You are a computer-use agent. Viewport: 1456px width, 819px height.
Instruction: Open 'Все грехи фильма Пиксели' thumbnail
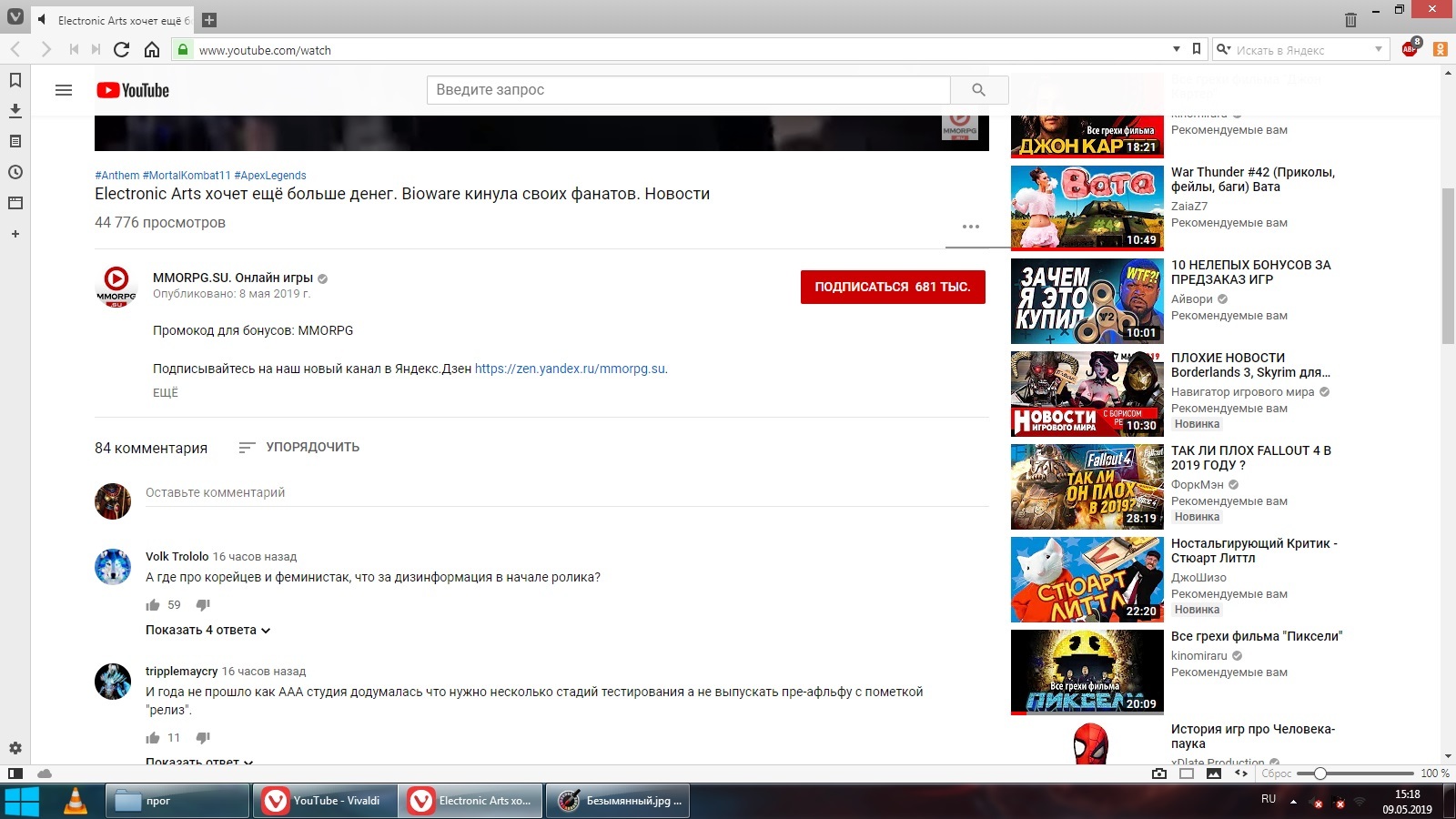[1087, 672]
